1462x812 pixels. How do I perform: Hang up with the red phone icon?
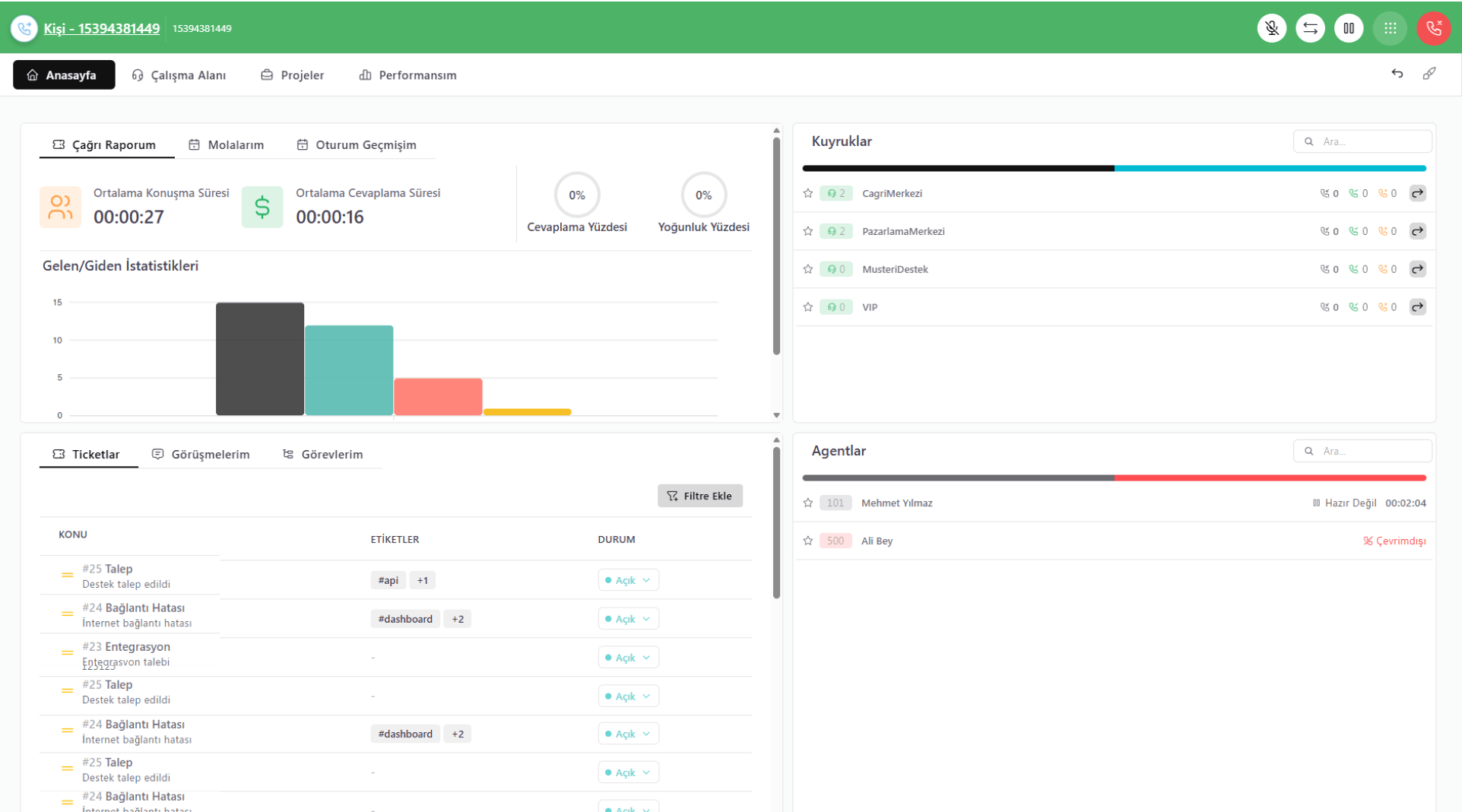1433,28
